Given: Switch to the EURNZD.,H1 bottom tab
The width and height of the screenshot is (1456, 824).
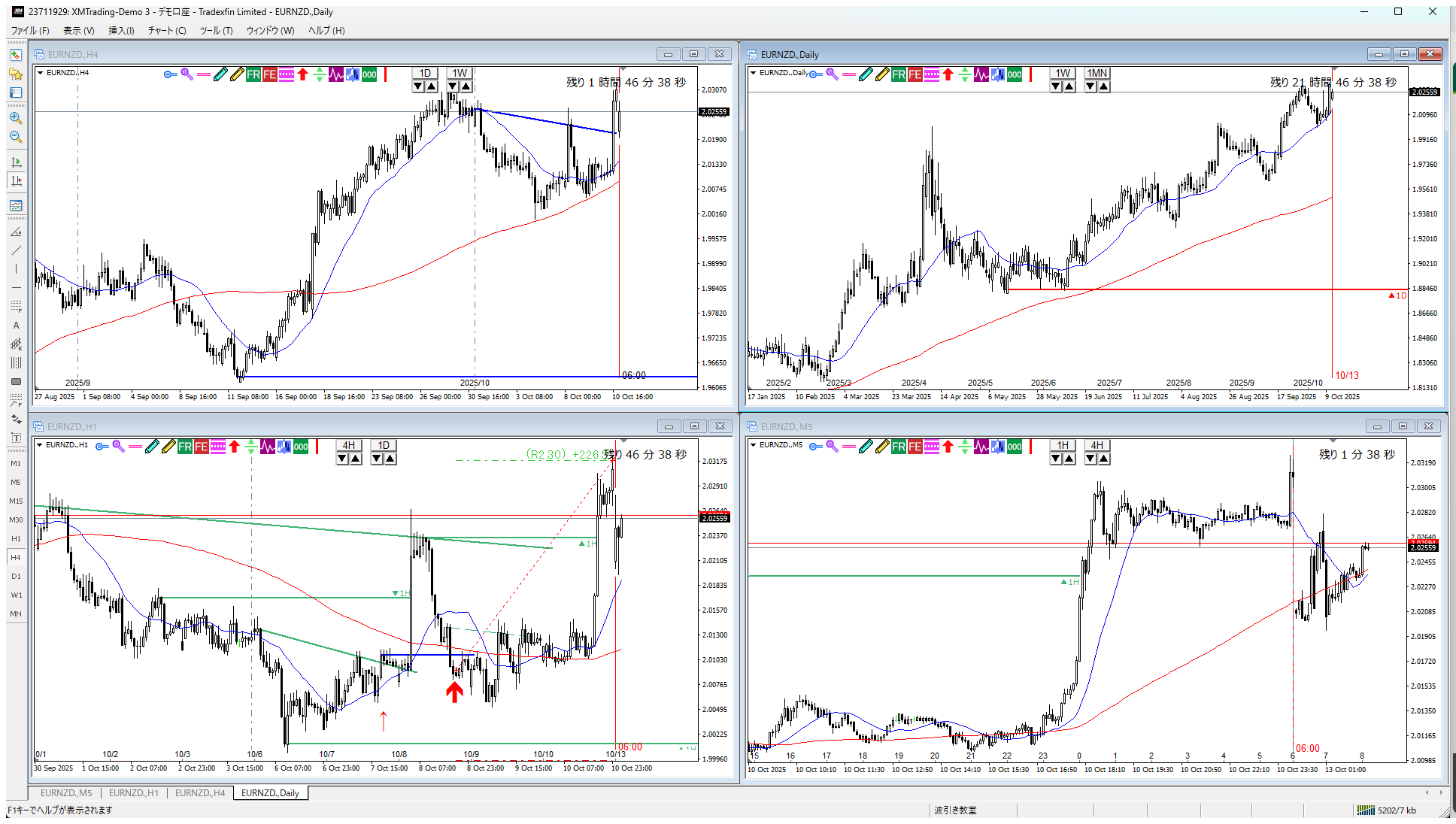Looking at the screenshot, I should coord(133,792).
